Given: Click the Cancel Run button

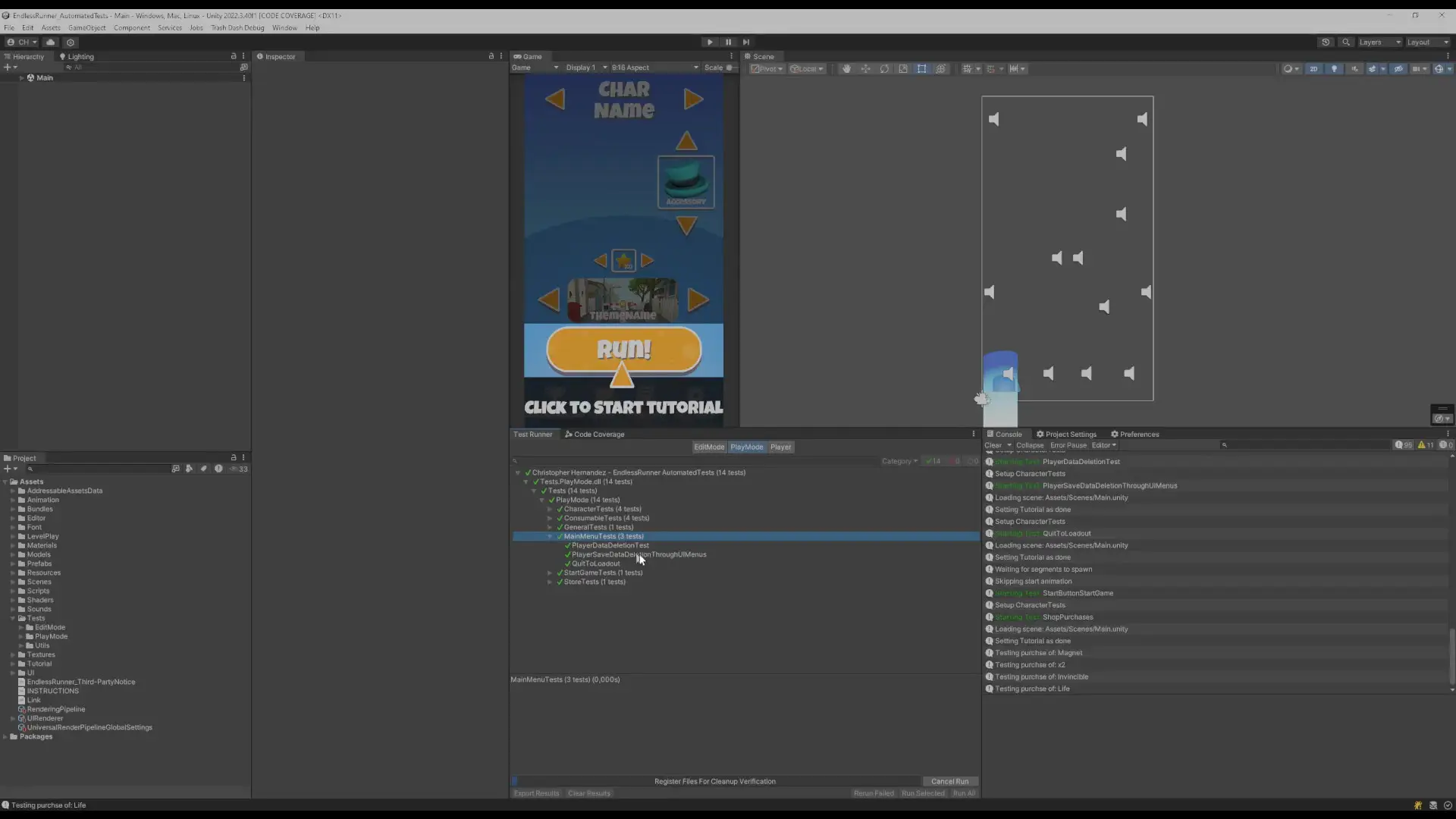Looking at the screenshot, I should pyautogui.click(x=949, y=782).
